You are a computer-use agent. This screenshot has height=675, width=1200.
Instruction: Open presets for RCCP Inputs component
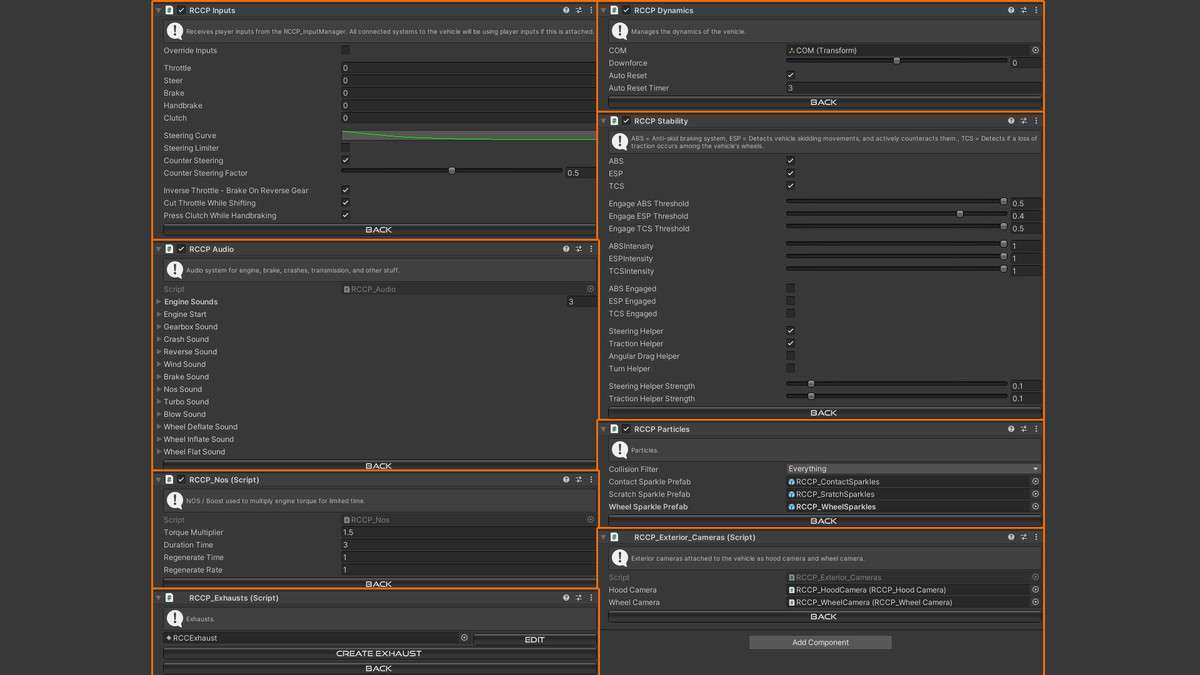pos(579,10)
